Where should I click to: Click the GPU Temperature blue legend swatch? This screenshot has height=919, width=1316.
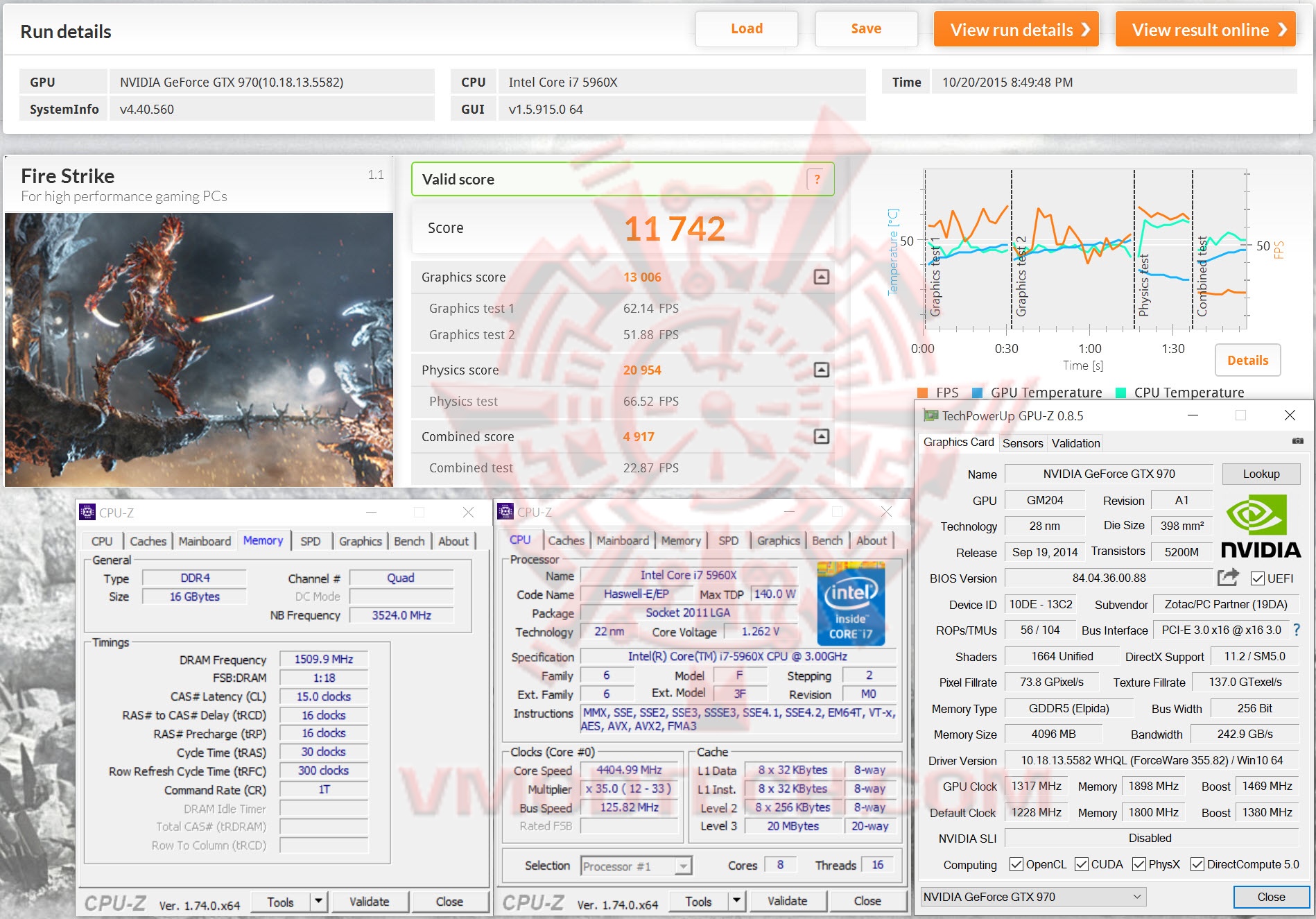point(978,393)
